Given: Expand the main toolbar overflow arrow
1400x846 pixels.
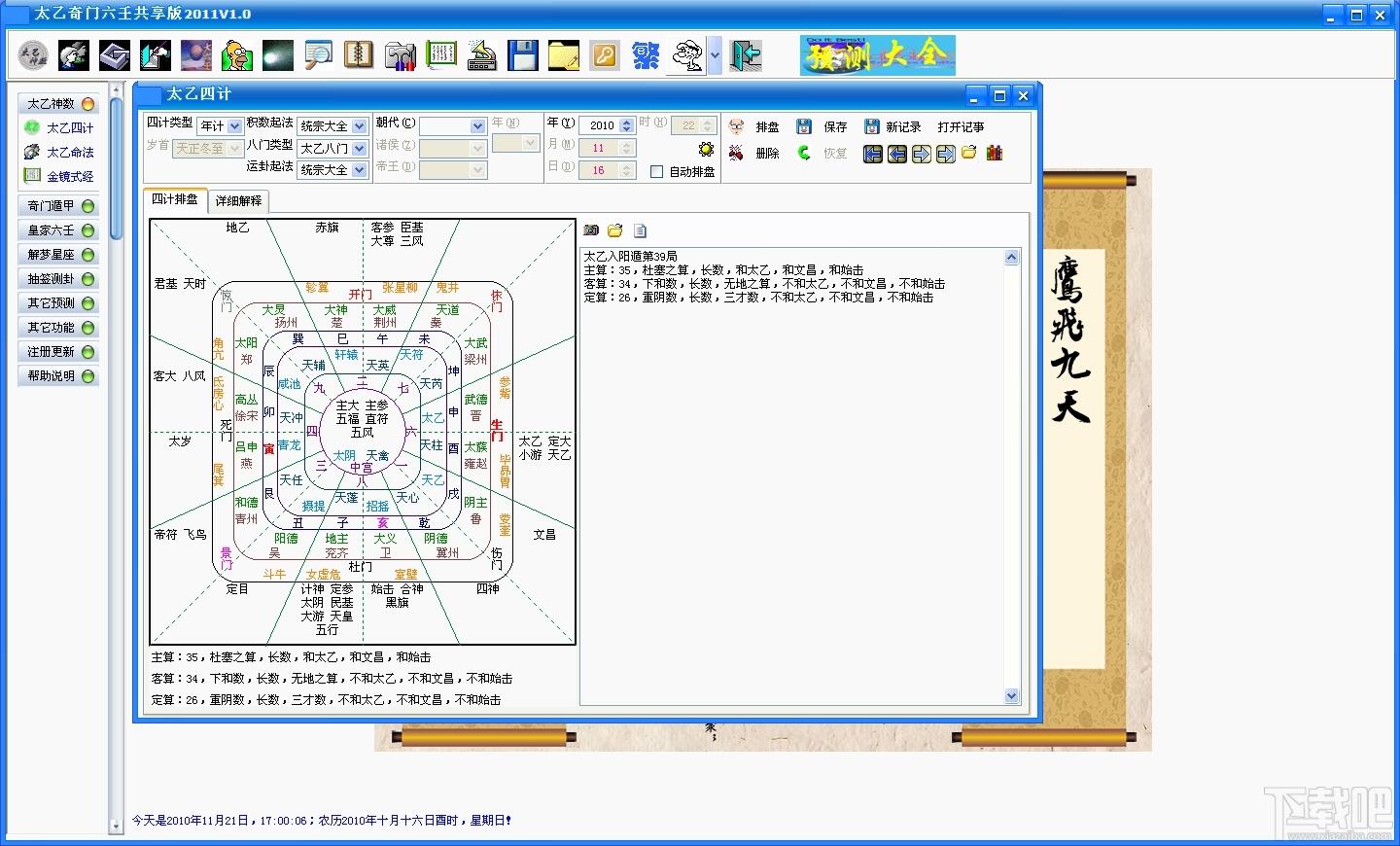Looking at the screenshot, I should pos(716,55).
